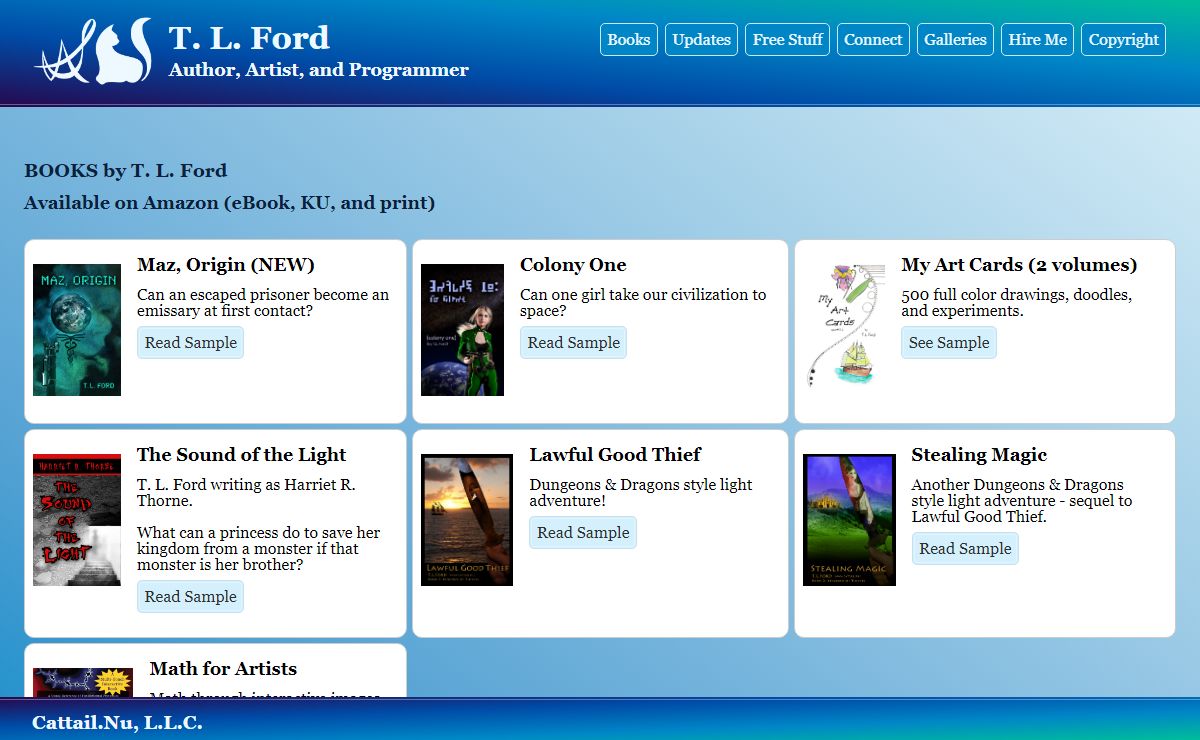Click the Colony One book cover
This screenshot has height=740, width=1200.
(x=462, y=330)
